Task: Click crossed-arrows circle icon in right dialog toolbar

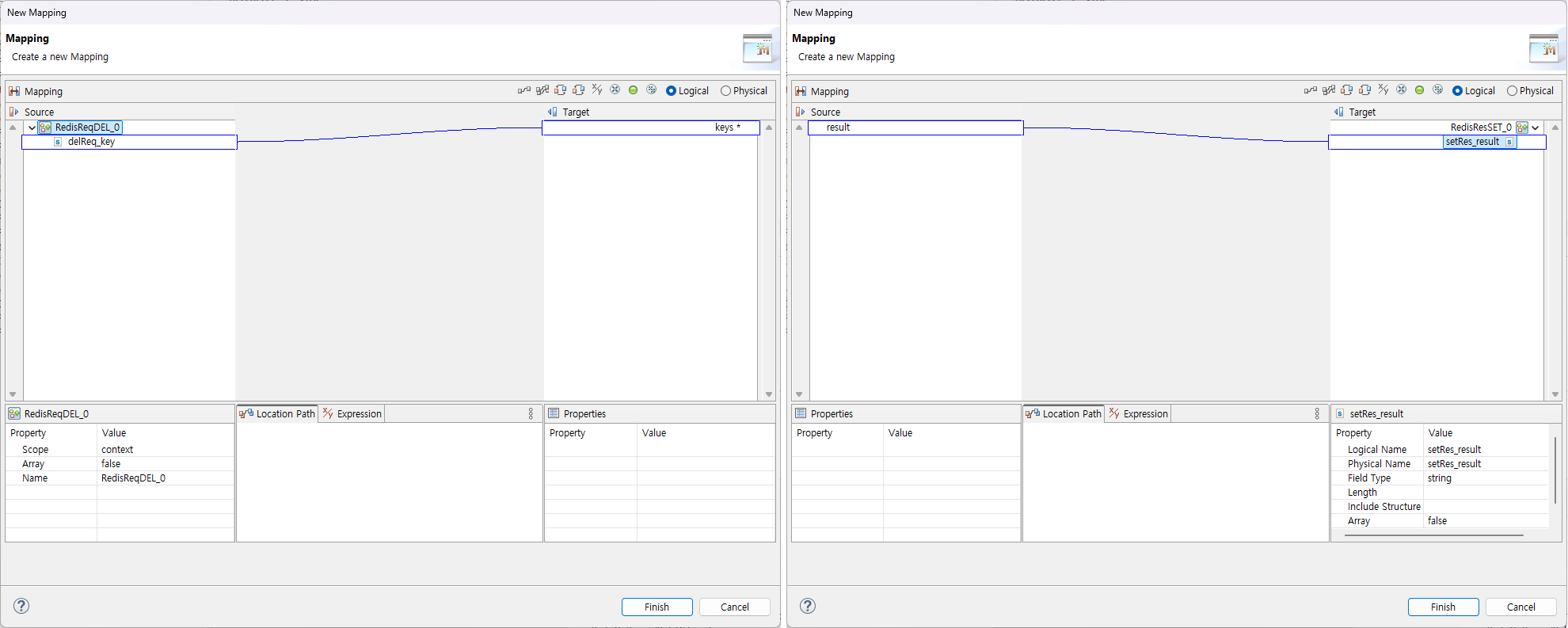Action: tap(1402, 90)
